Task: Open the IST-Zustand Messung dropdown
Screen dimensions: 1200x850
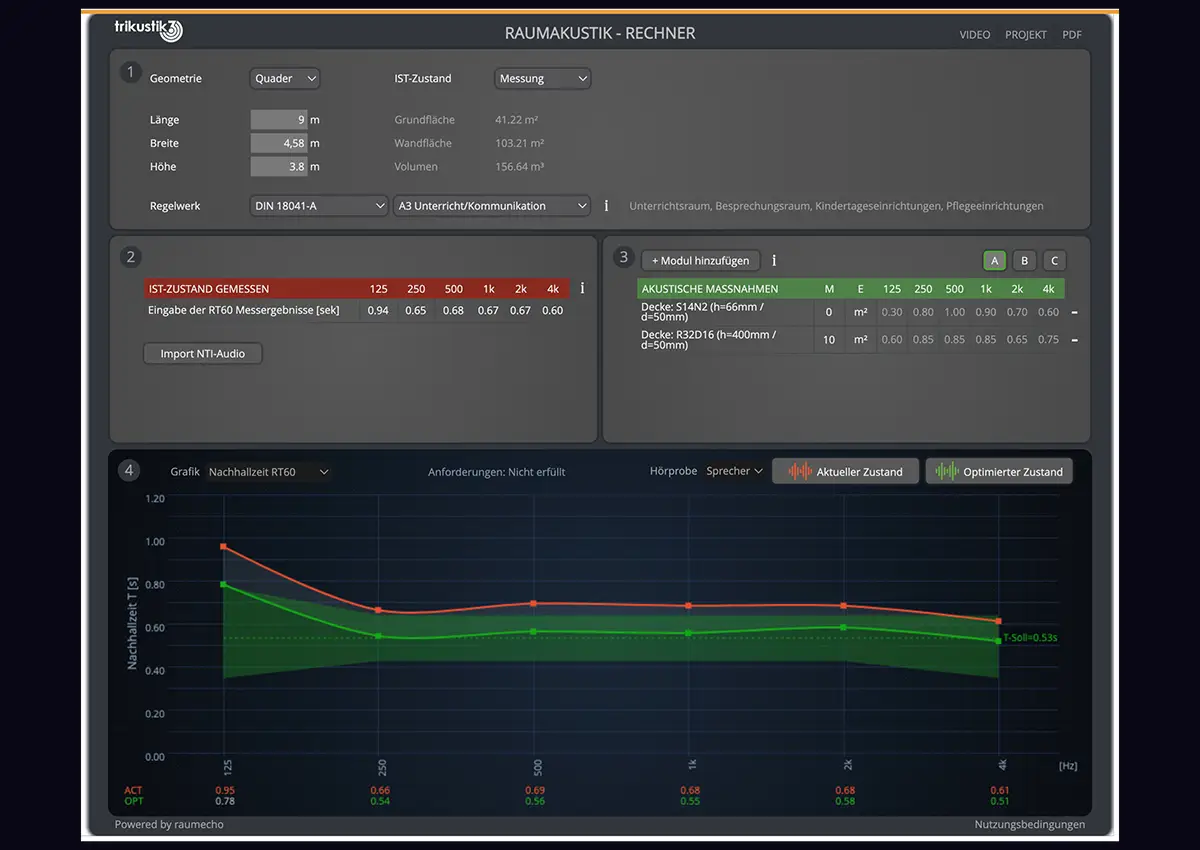Action: point(542,78)
